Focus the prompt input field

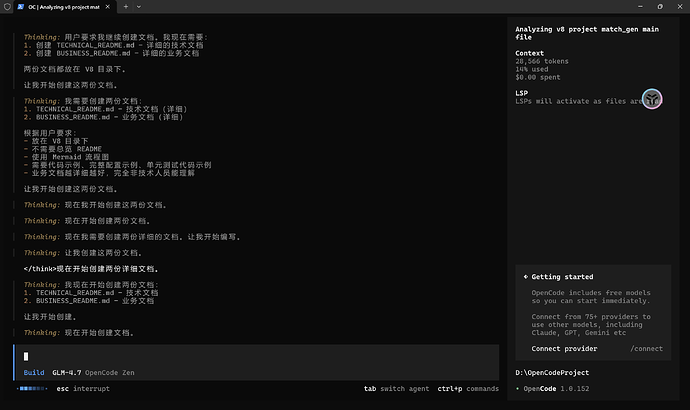(257, 356)
